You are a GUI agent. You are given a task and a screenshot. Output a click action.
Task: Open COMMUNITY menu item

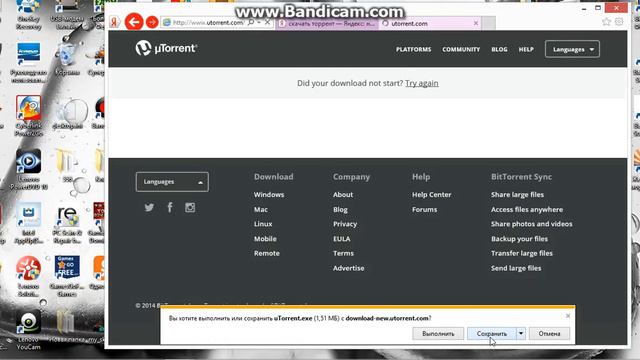pos(461,49)
